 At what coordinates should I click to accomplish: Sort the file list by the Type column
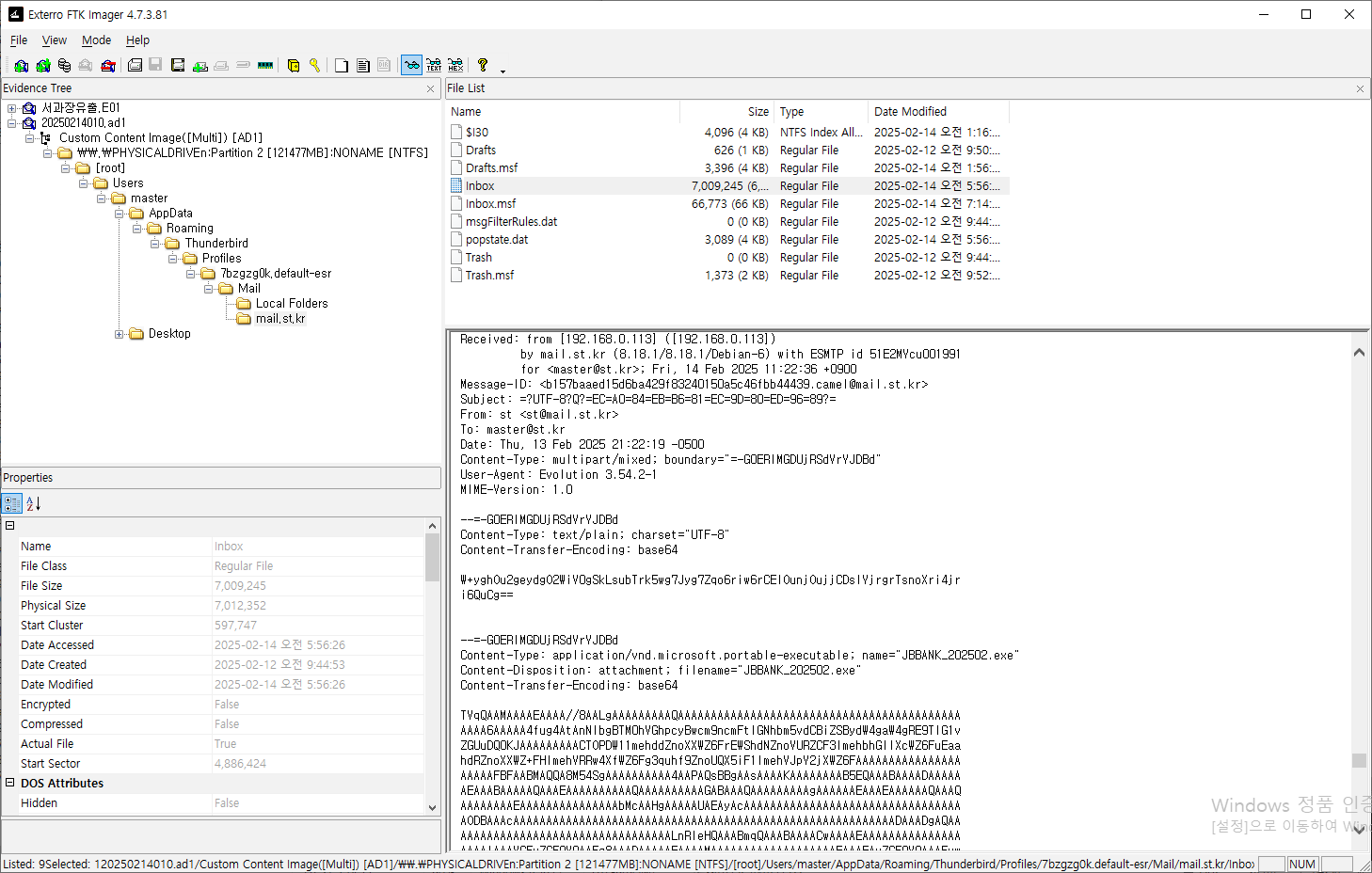pyautogui.click(x=821, y=111)
